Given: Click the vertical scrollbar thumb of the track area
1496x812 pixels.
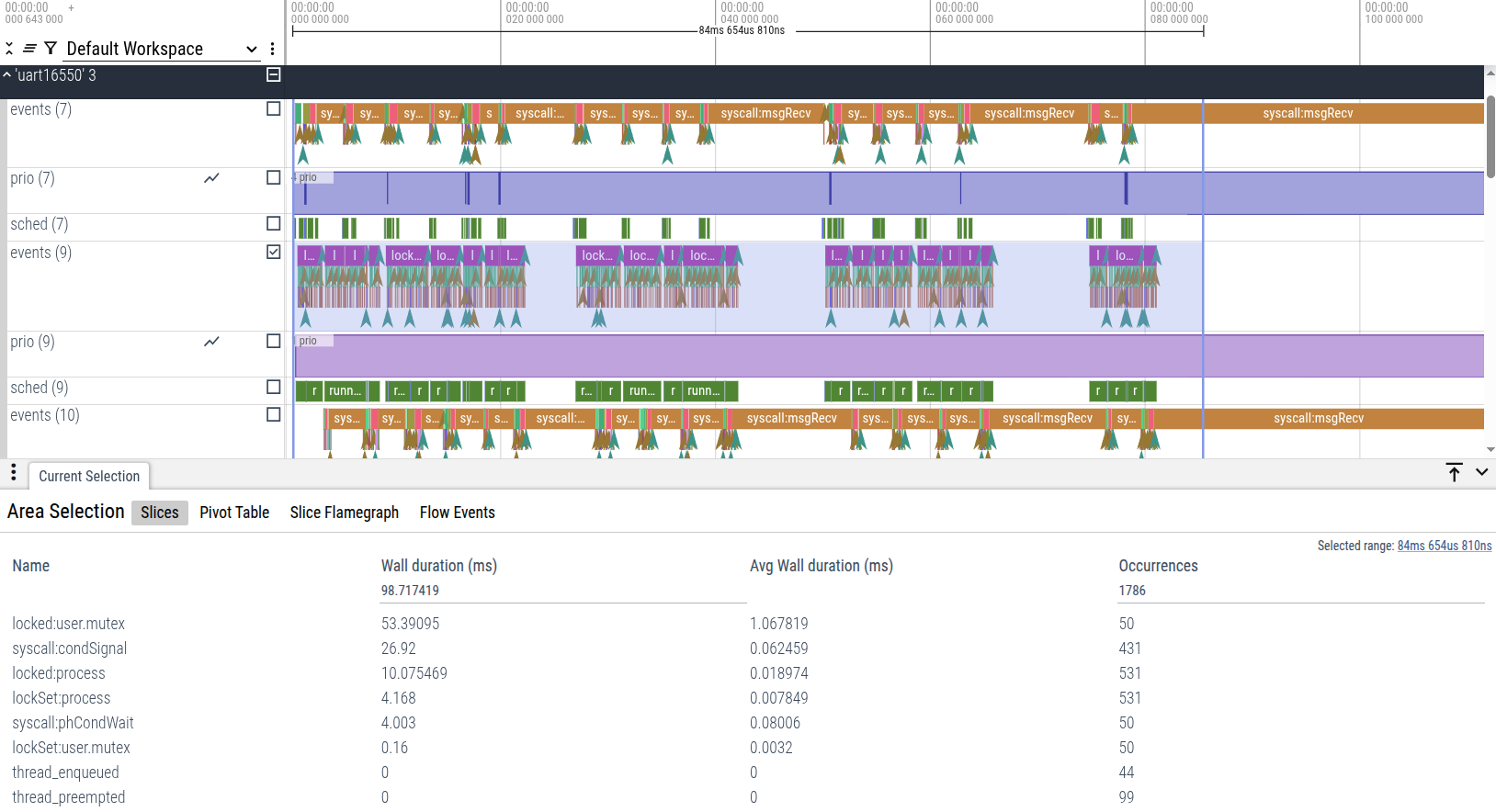Looking at the screenshot, I should tap(1490, 136).
